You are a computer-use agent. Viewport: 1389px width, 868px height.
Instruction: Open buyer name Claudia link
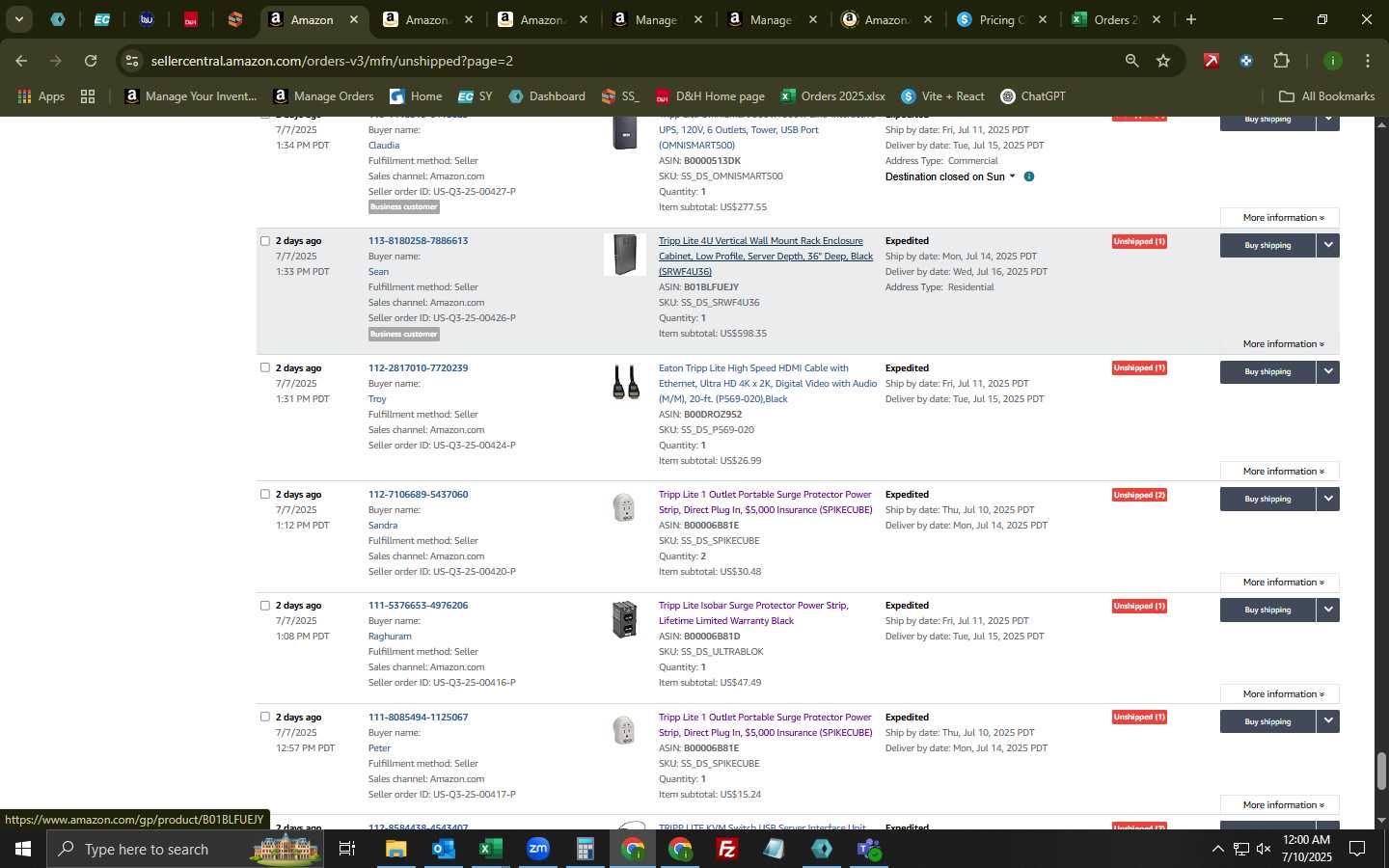pyautogui.click(x=384, y=146)
